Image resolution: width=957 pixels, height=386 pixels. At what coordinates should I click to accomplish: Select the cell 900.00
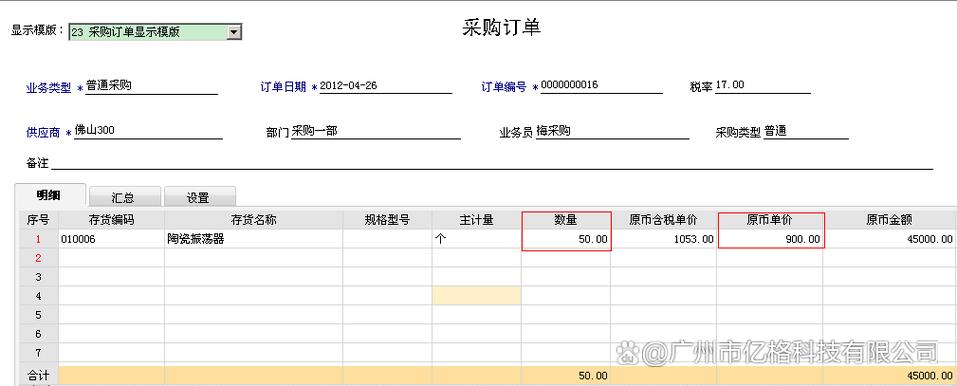pos(770,239)
